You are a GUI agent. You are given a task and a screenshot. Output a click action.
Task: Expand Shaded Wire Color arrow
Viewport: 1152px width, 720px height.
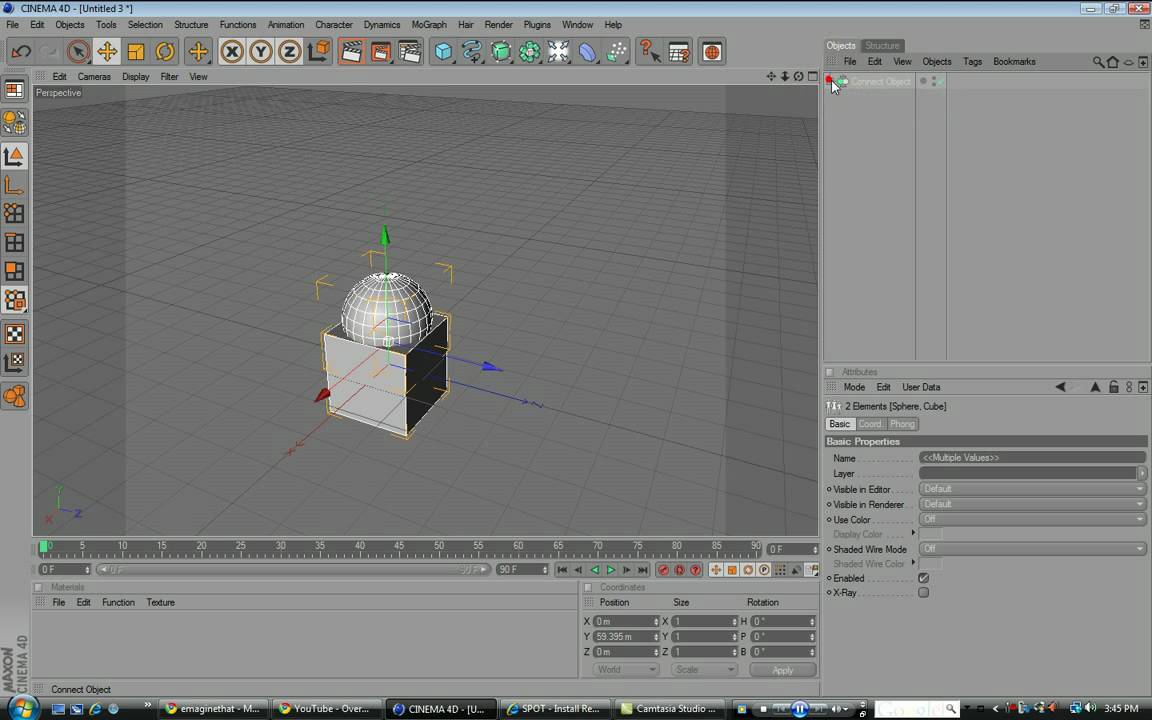coord(913,562)
